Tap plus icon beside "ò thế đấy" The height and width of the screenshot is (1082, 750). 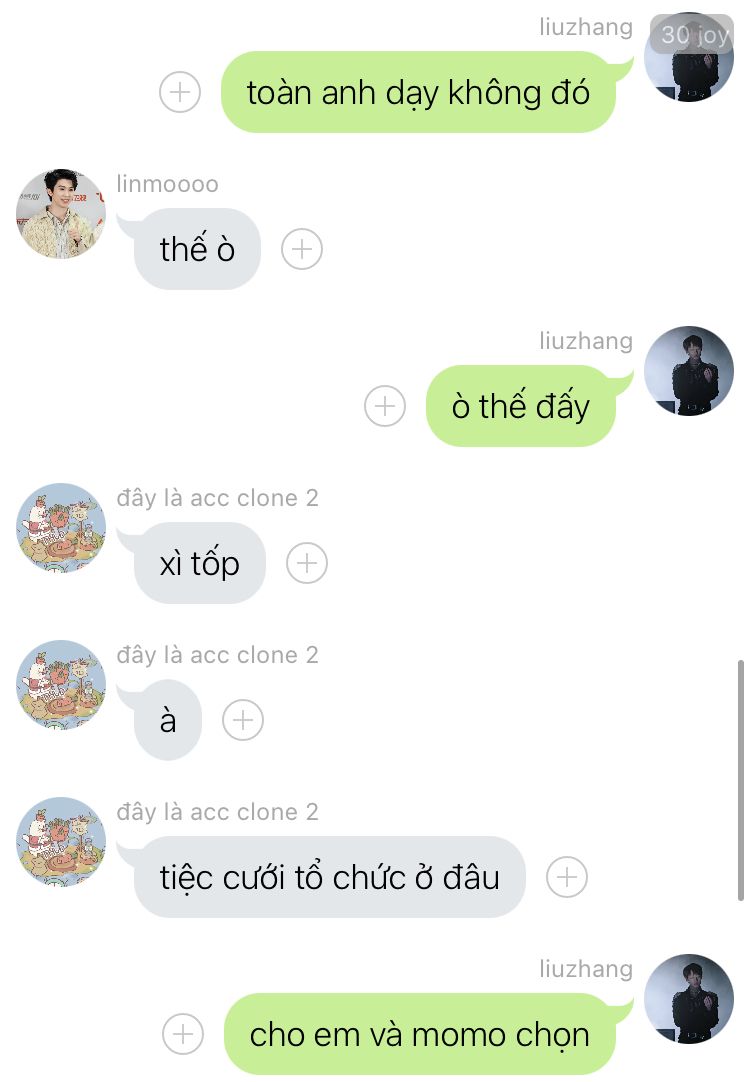(x=385, y=406)
